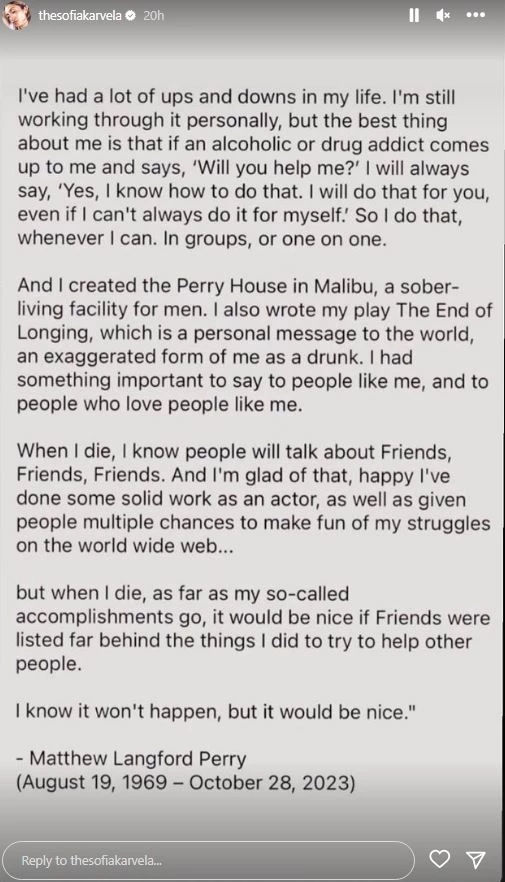Viewport: 505px width, 882px height.
Task: Click the "world wide web..." line
Action: click(x=125, y=546)
